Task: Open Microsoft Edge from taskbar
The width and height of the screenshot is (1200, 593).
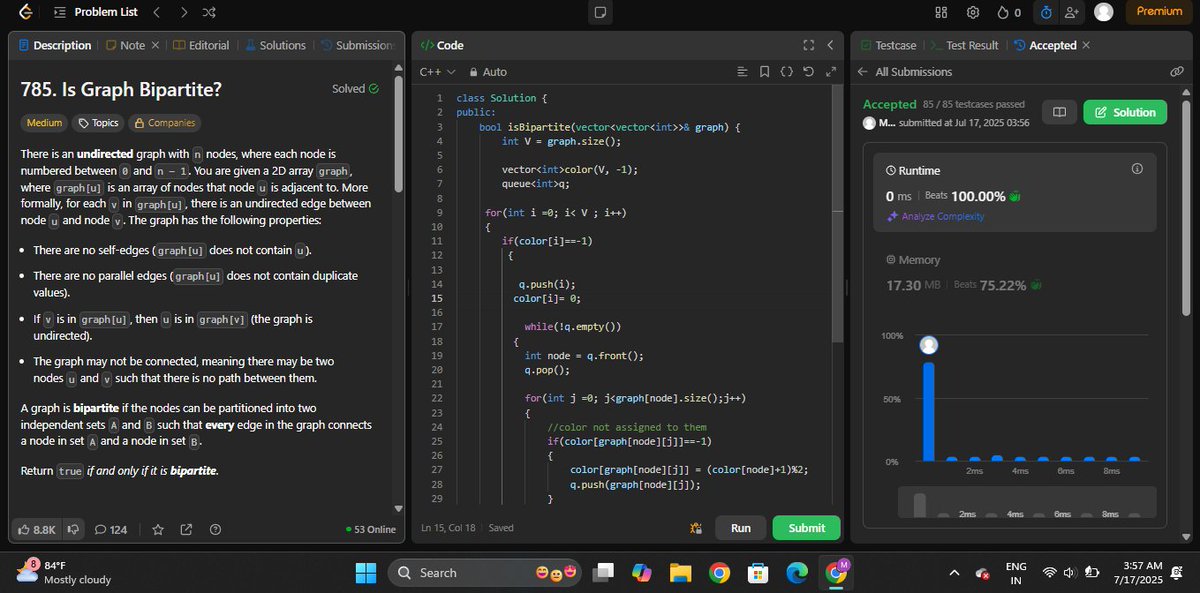Action: [797, 572]
